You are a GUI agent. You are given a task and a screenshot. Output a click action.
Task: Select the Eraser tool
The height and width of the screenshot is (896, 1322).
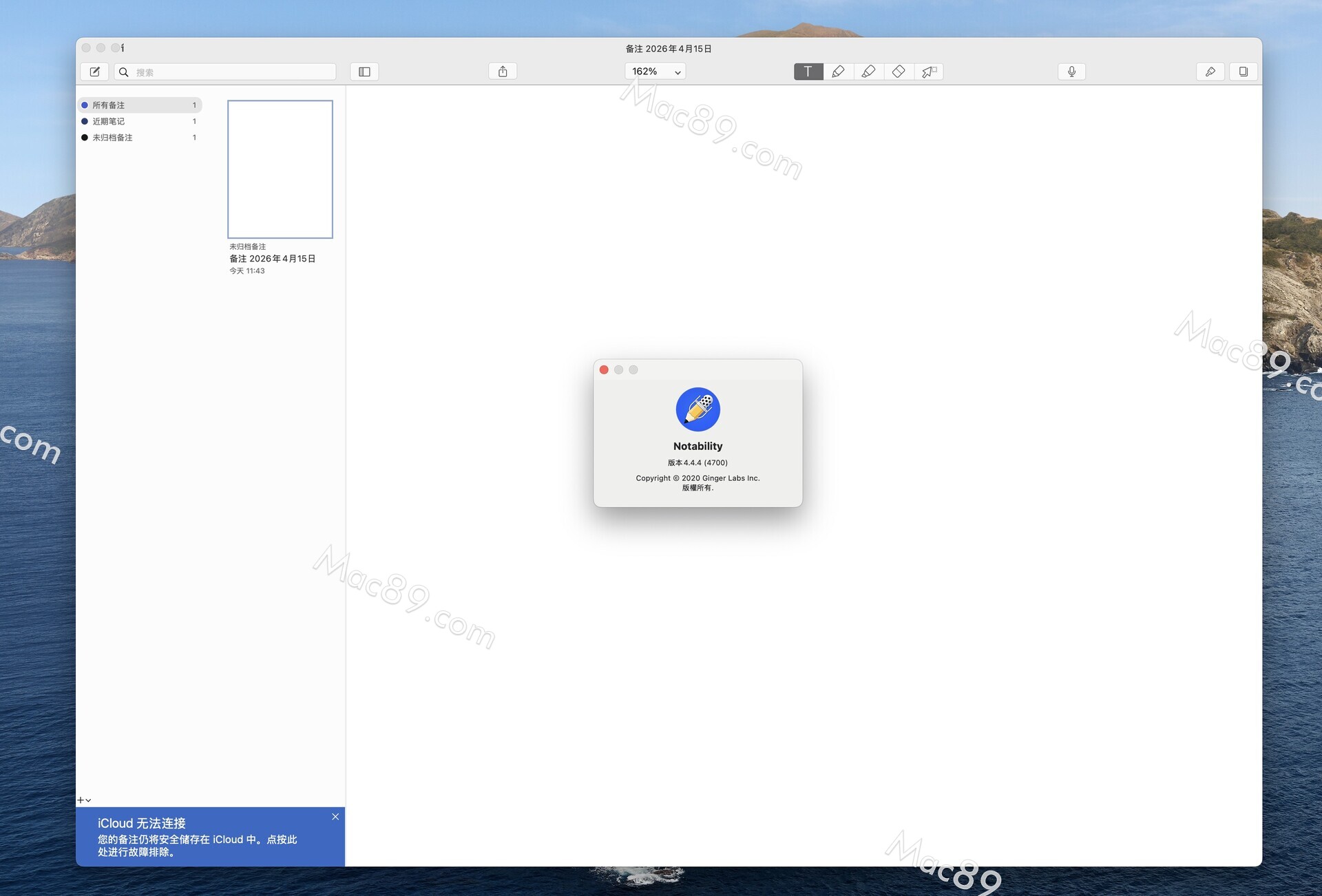coord(899,72)
